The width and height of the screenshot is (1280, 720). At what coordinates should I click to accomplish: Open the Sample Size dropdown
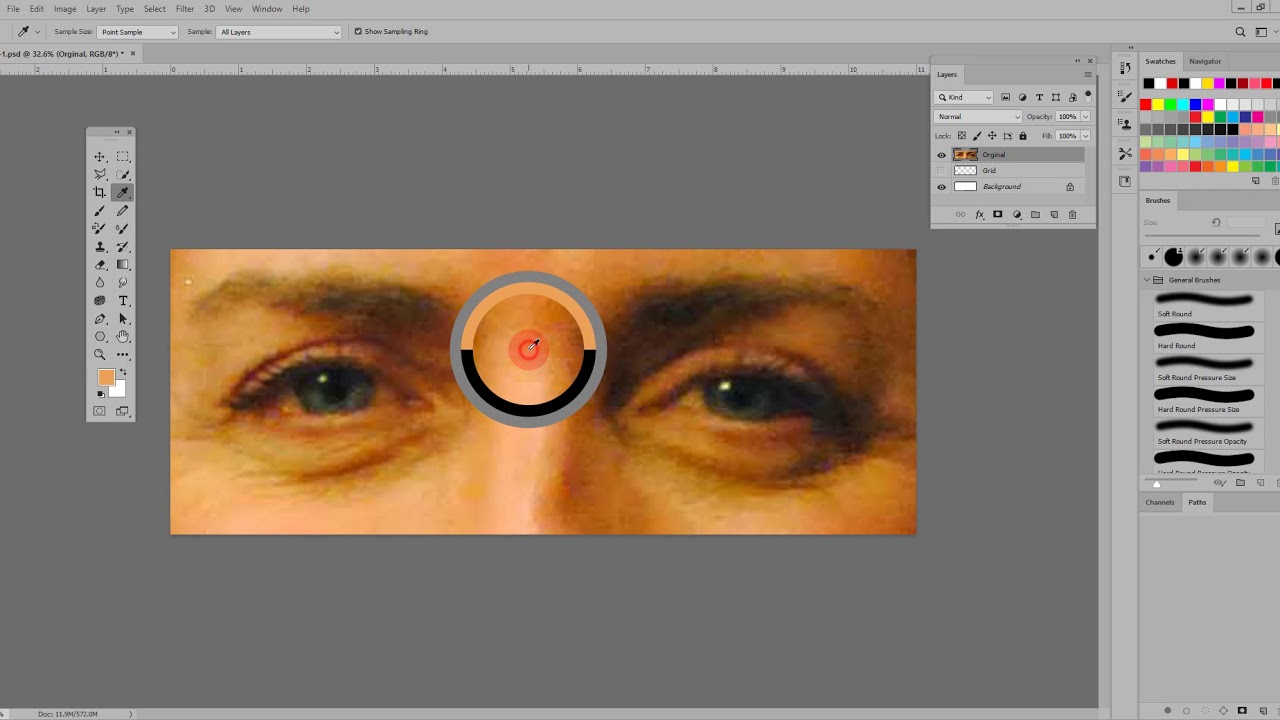pyautogui.click(x=137, y=32)
